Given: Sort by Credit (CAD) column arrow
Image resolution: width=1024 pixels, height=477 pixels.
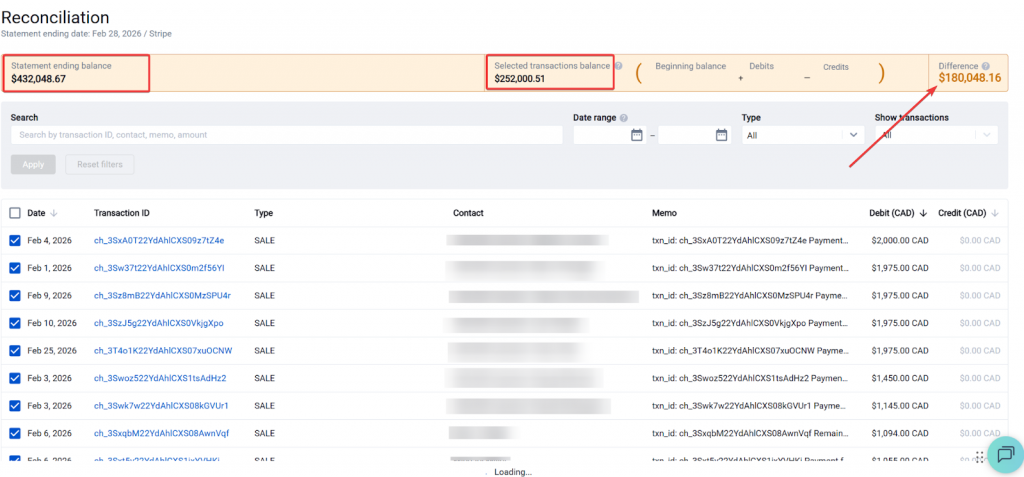Looking at the screenshot, I should (x=995, y=213).
